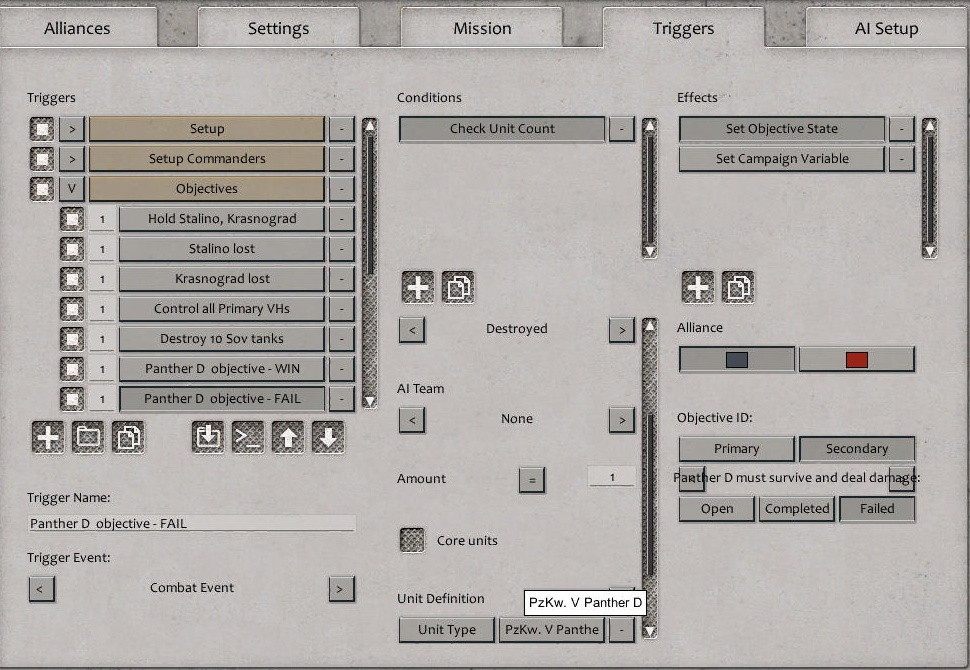Toggle checkbox for Objectives group
The width and height of the screenshot is (970, 670).
pyautogui.click(x=42, y=189)
